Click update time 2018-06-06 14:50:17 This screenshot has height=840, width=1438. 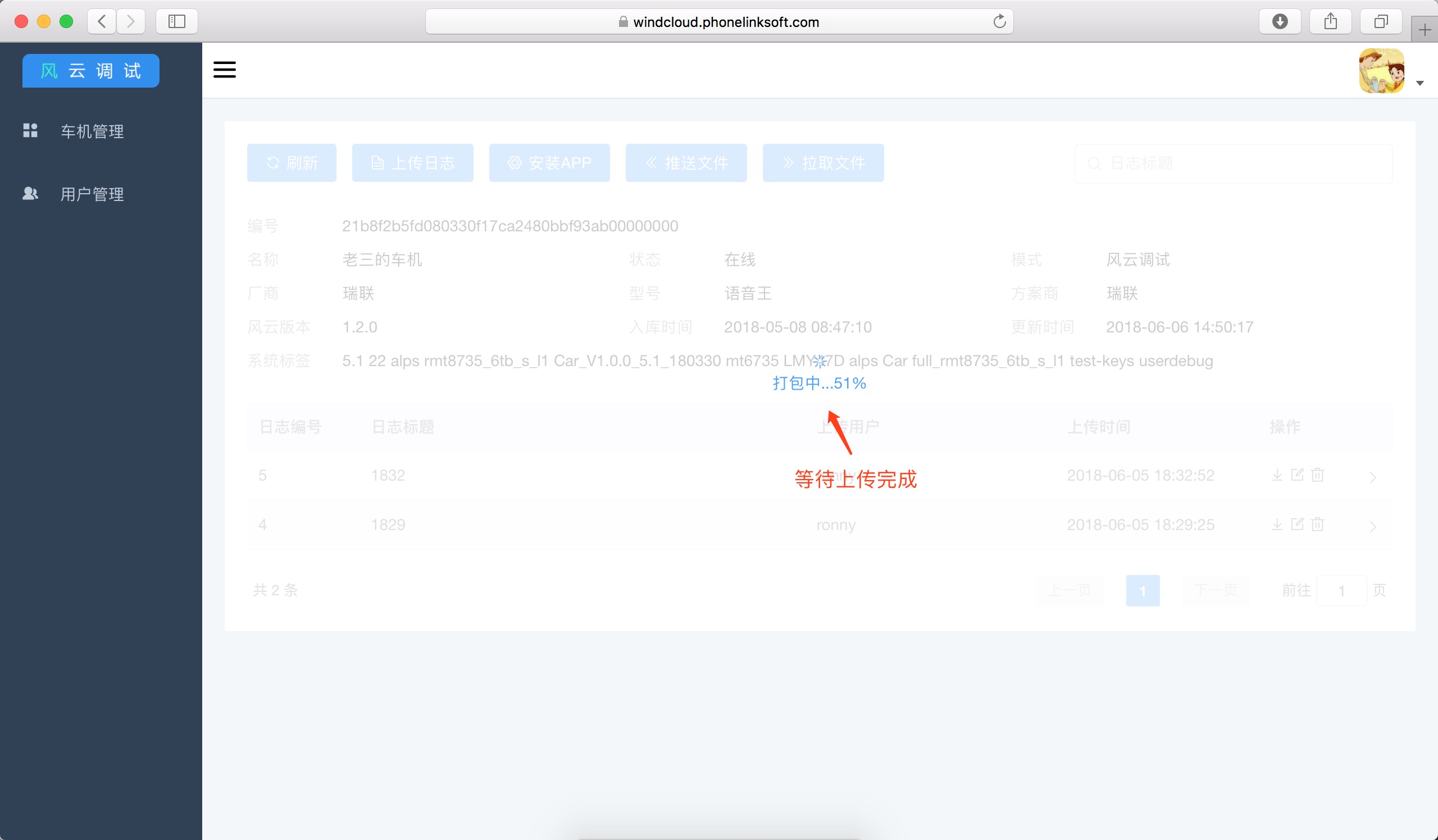(1180, 327)
